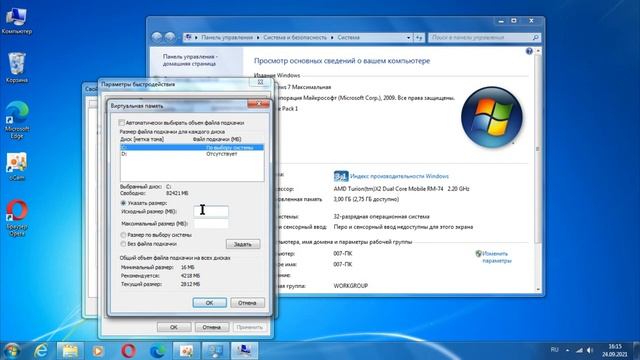Viewport: 640px width, 360px height.
Task: Click the volume icon in the system tray
Action: (x=590, y=350)
